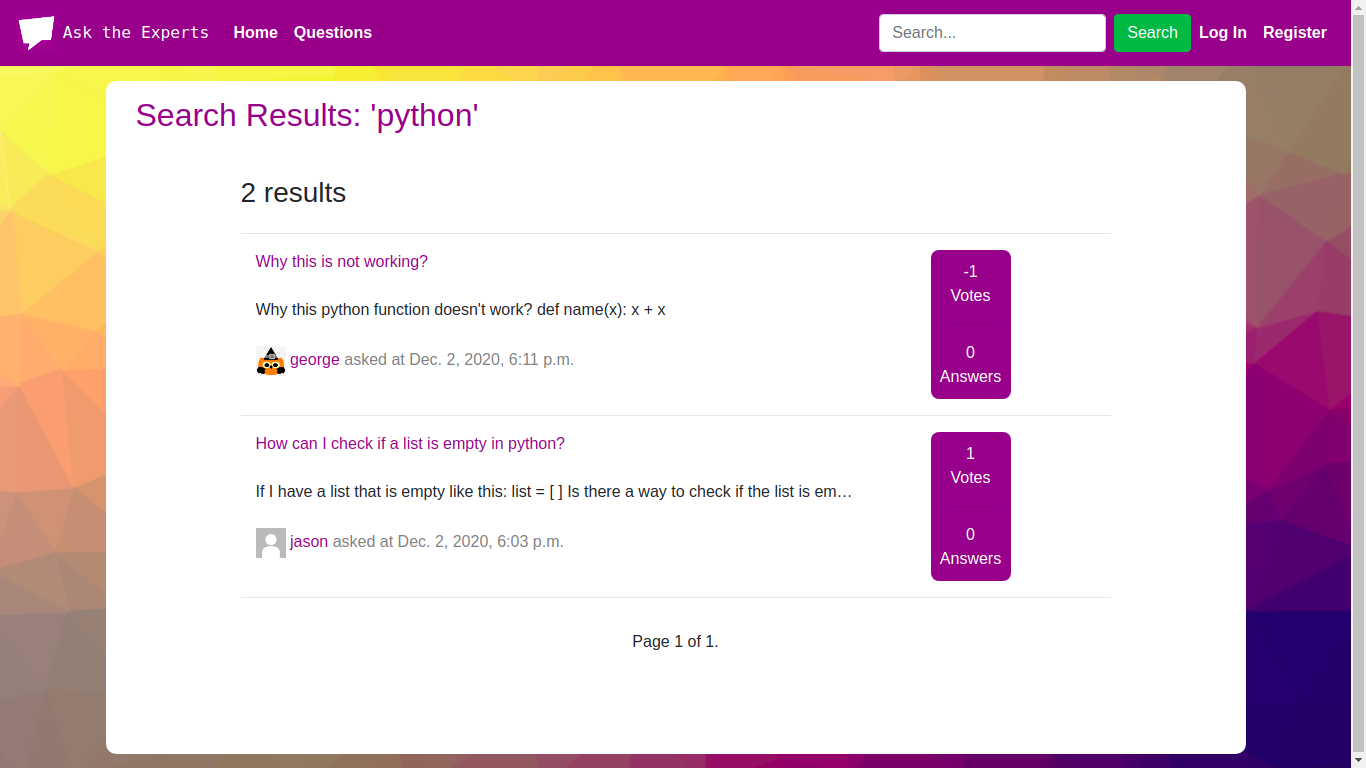Go to the Home menu item
The width and height of the screenshot is (1366, 768).
click(x=255, y=33)
